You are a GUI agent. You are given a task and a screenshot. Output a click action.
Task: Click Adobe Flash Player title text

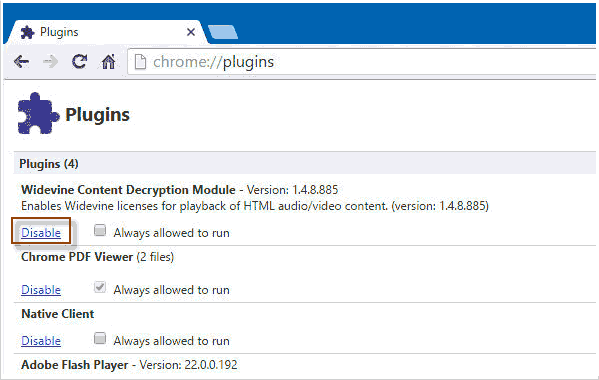pyautogui.click(x=75, y=365)
